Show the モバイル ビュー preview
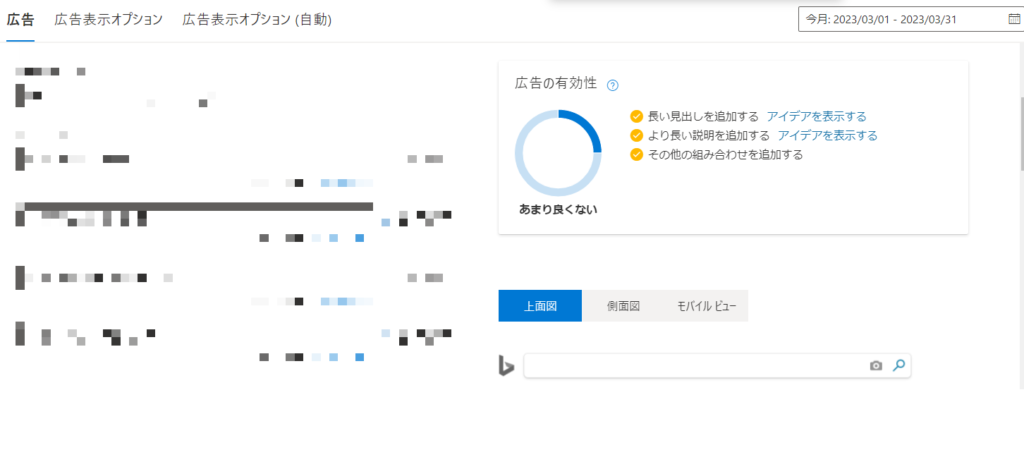Image resolution: width=1024 pixels, height=457 pixels. 706,306
